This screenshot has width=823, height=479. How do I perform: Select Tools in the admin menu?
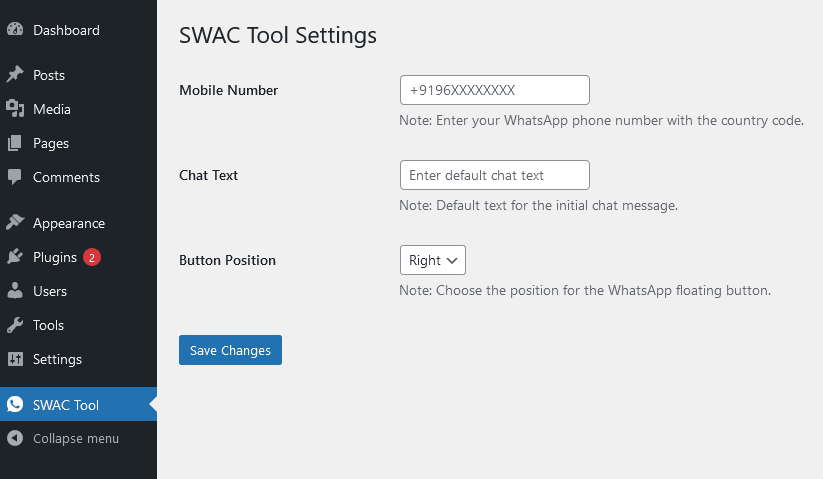click(78, 325)
